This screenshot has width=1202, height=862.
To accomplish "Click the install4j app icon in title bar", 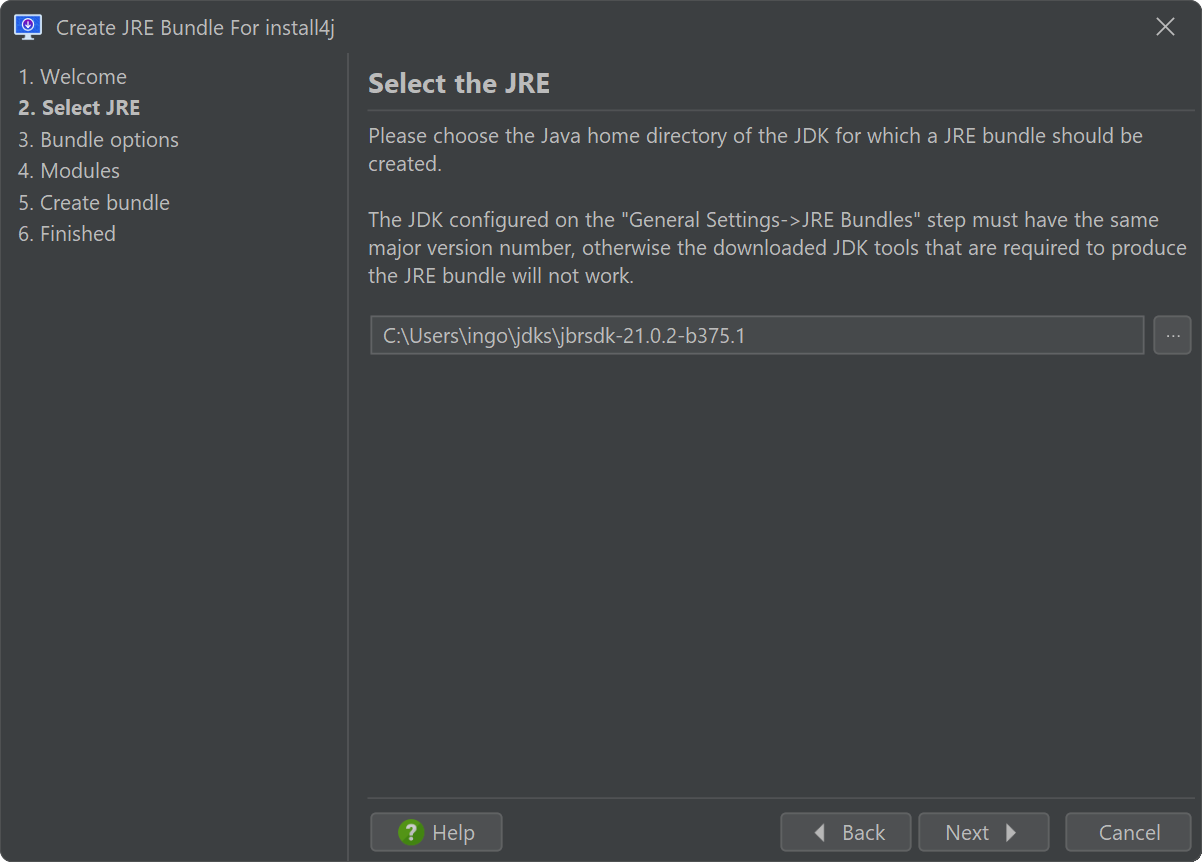I will [28, 27].
